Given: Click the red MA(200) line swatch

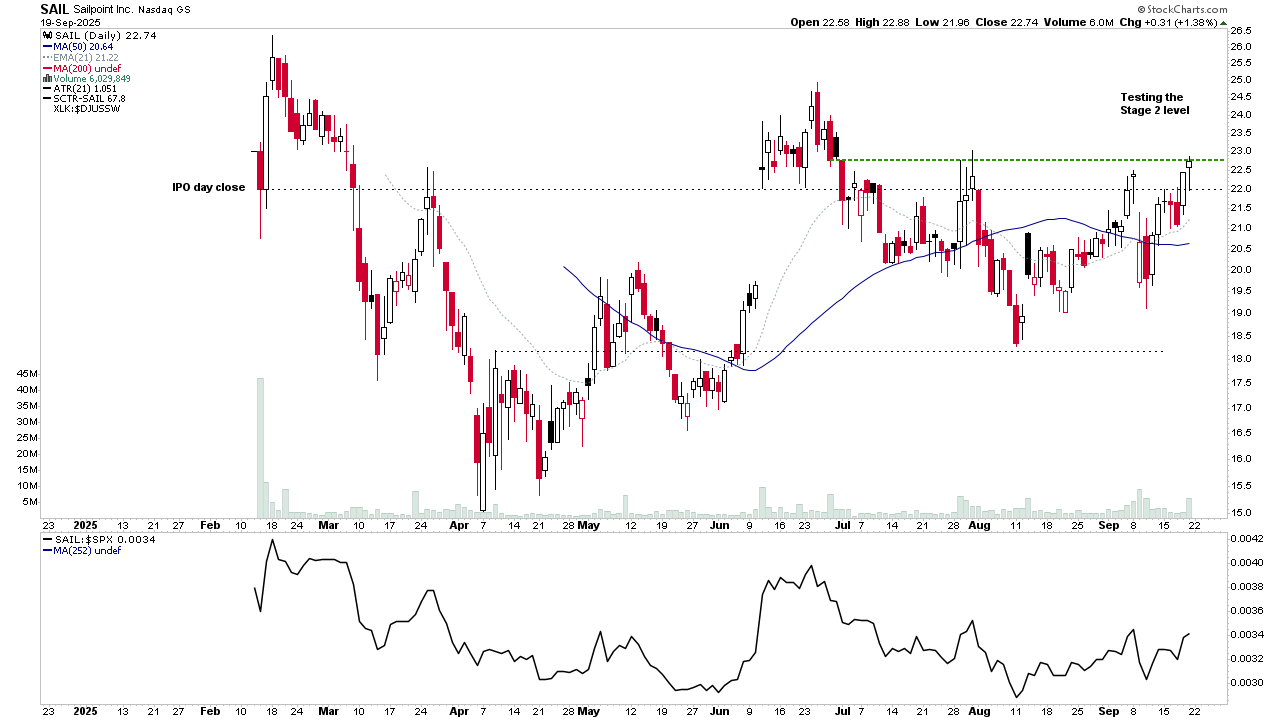Looking at the screenshot, I should (46, 68).
